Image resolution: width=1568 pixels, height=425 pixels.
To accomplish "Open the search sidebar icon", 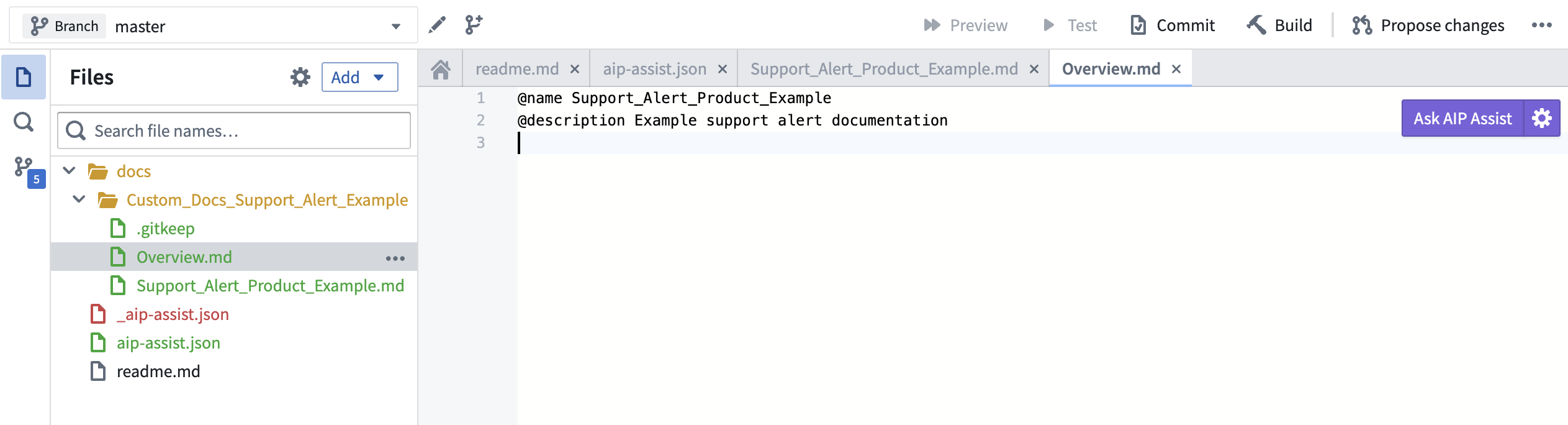I will click(24, 122).
